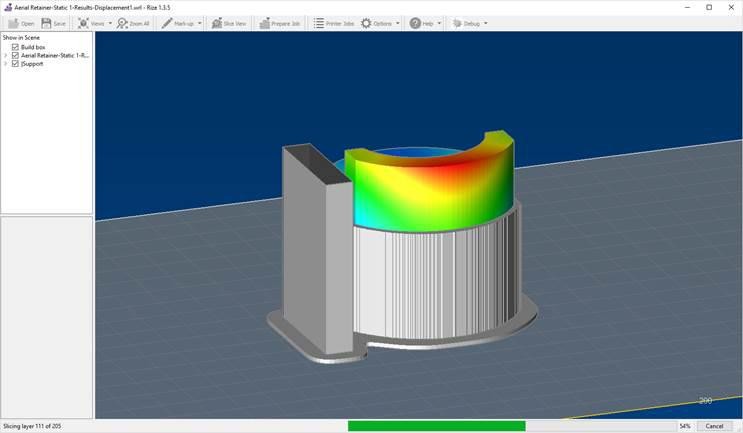Uncheck the Aerial Retainer-Static model checkbox

click(x=15, y=55)
